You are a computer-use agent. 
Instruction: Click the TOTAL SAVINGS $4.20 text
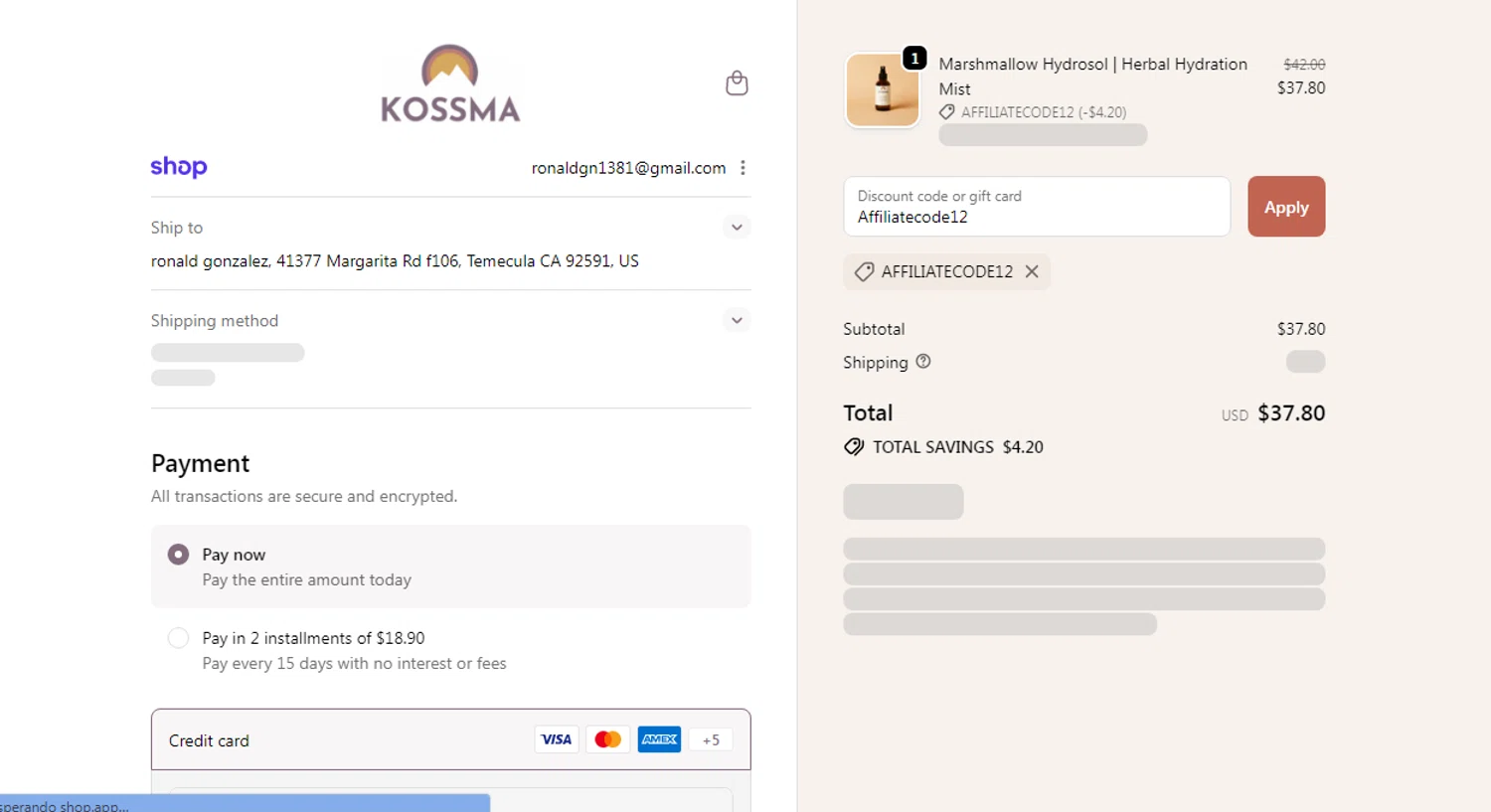point(958,447)
